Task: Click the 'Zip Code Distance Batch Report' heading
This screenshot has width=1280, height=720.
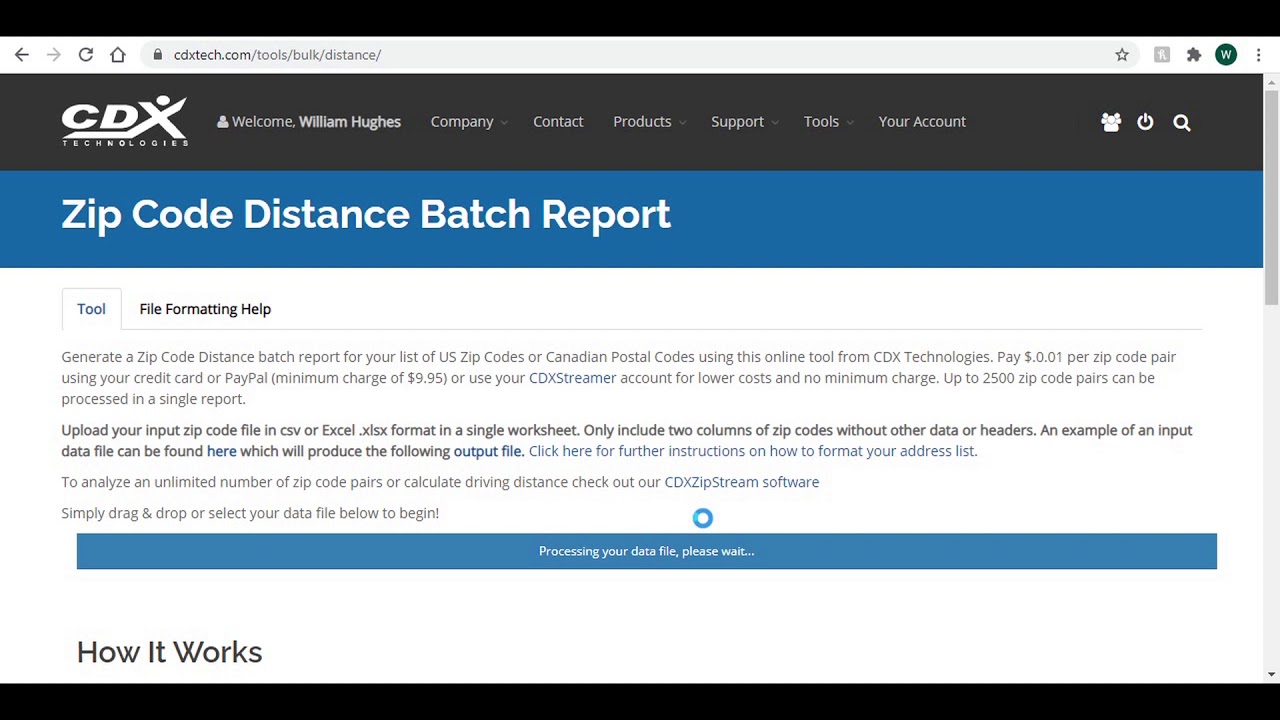Action: pyautogui.click(x=366, y=215)
